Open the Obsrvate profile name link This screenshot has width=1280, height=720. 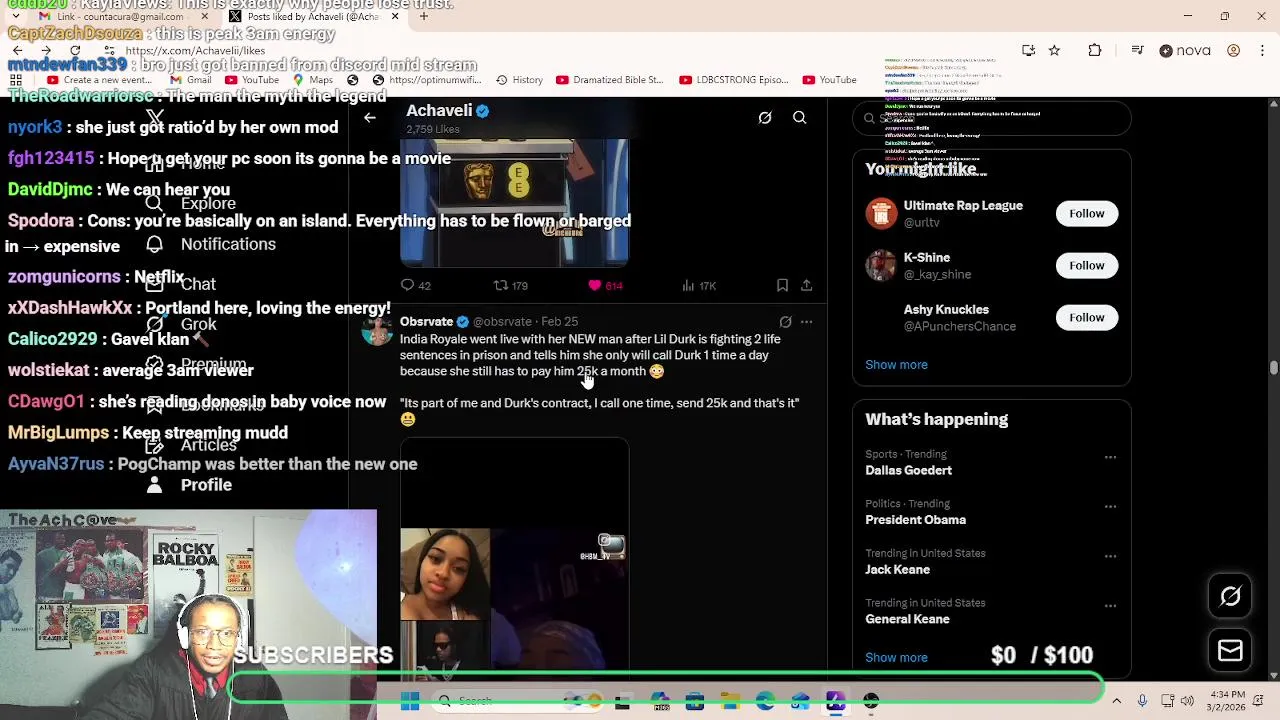point(427,322)
